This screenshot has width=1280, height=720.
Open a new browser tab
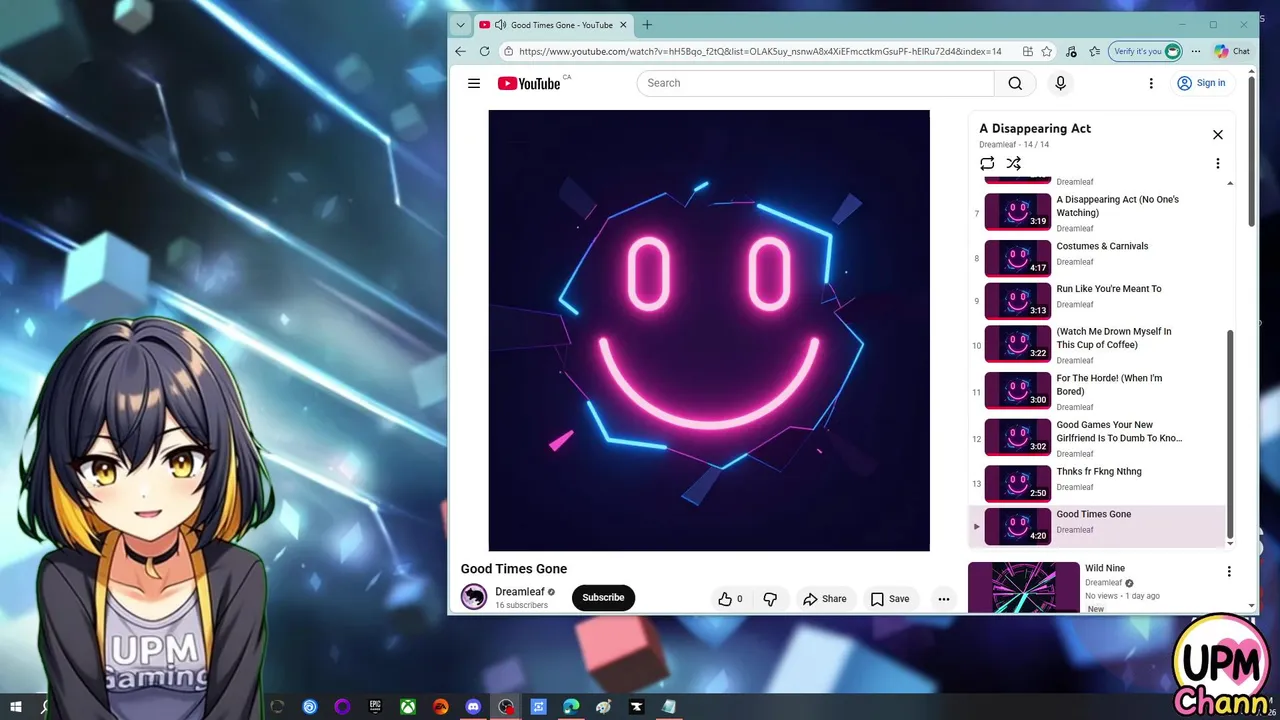[x=647, y=25]
